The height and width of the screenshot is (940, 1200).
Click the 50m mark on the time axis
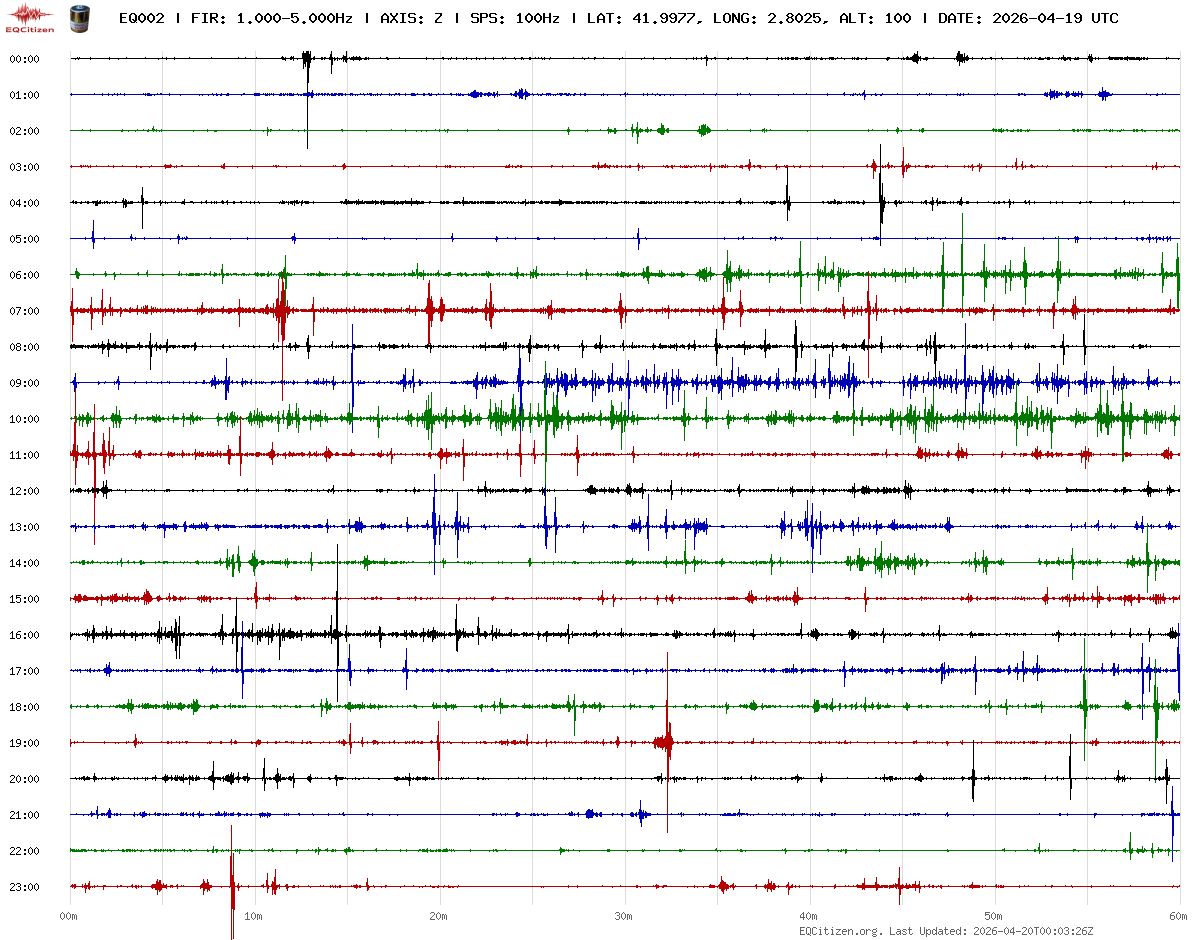(x=993, y=916)
